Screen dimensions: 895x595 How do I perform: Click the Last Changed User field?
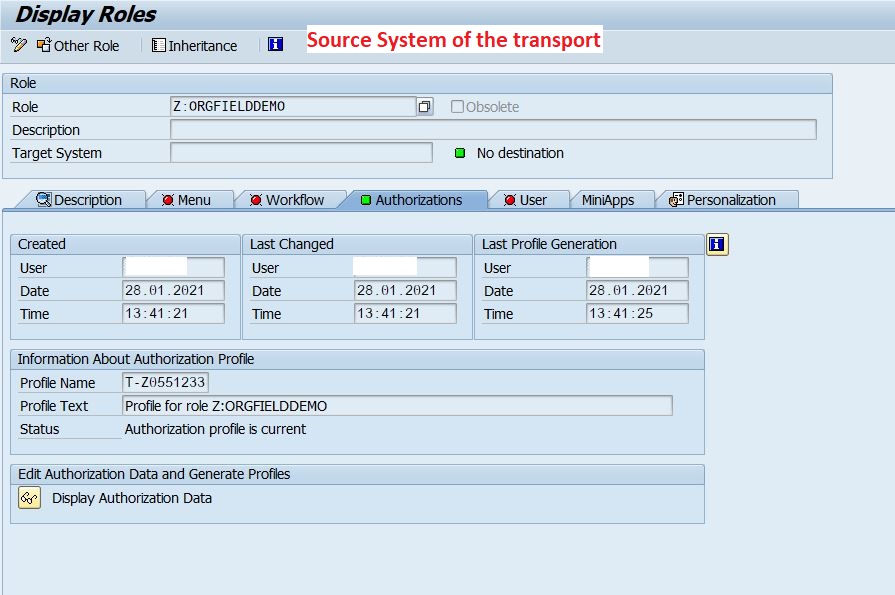(405, 267)
